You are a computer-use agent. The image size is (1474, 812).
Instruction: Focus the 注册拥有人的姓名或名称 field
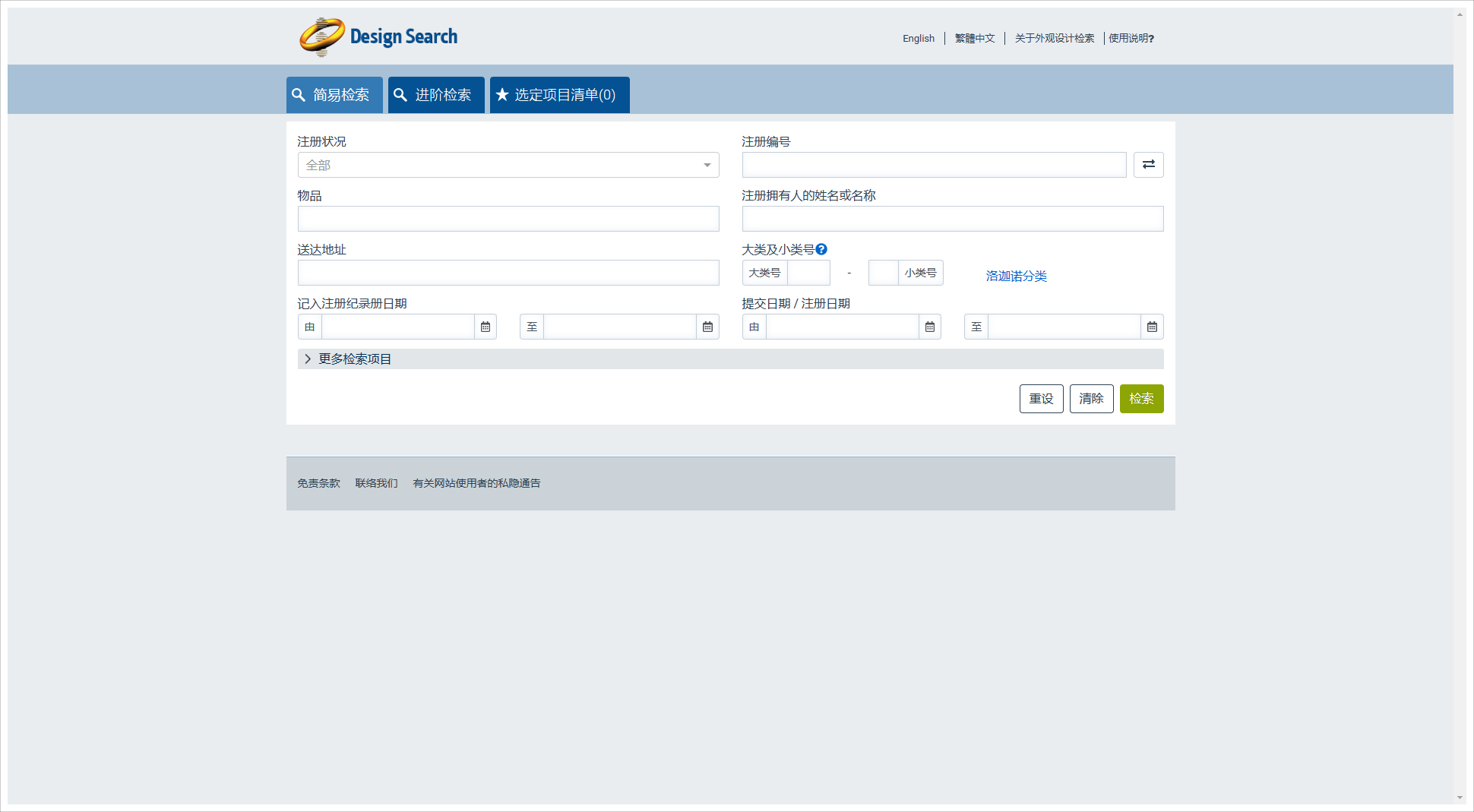952,219
